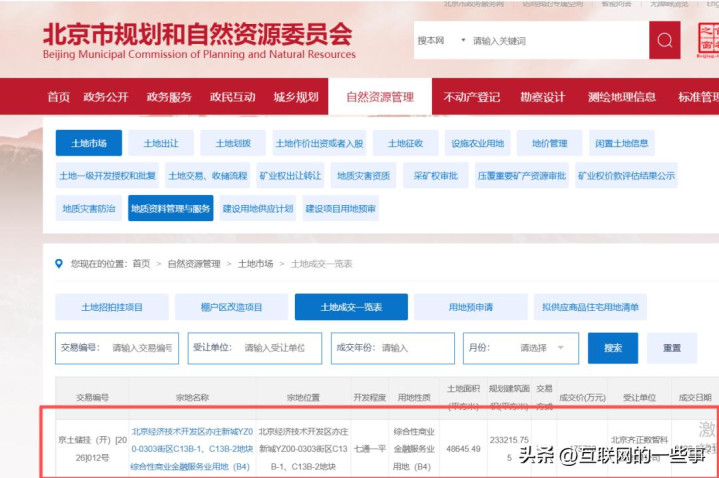719x478 pixels.
Task: Click the red magnifier search icon
Action: (x=664, y=41)
